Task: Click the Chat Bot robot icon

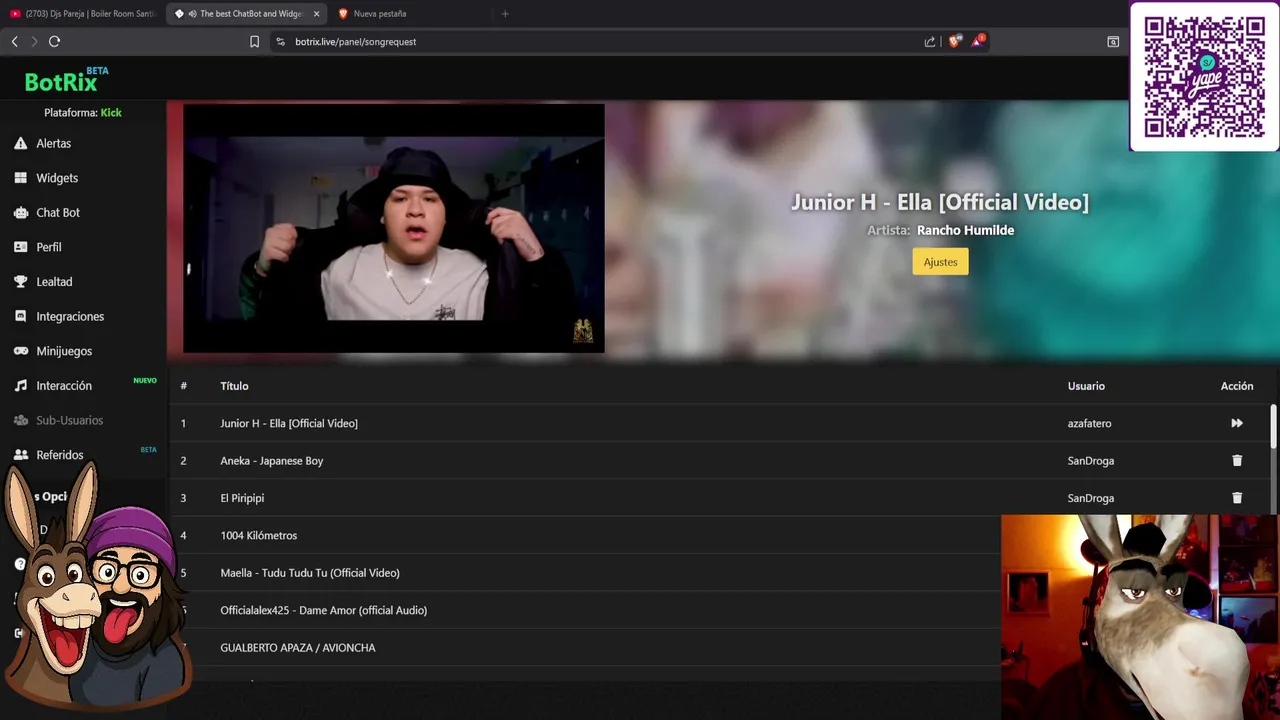Action: point(20,212)
